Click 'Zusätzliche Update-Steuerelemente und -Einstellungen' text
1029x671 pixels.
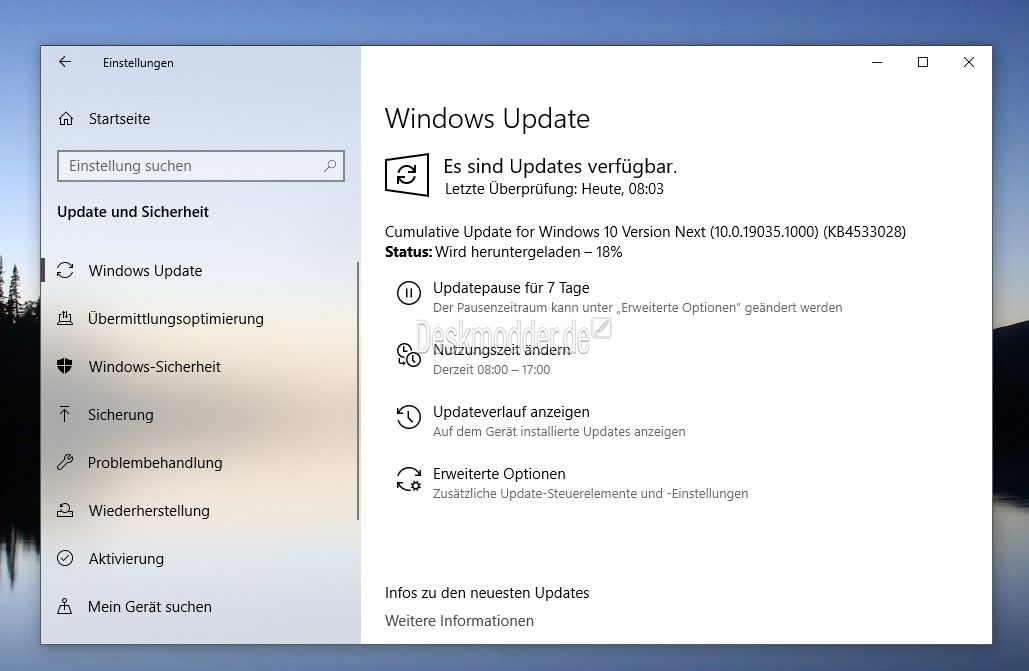591,494
